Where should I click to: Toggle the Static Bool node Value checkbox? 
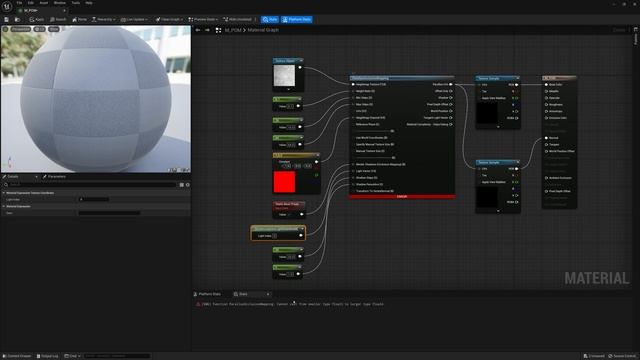(x=290, y=214)
